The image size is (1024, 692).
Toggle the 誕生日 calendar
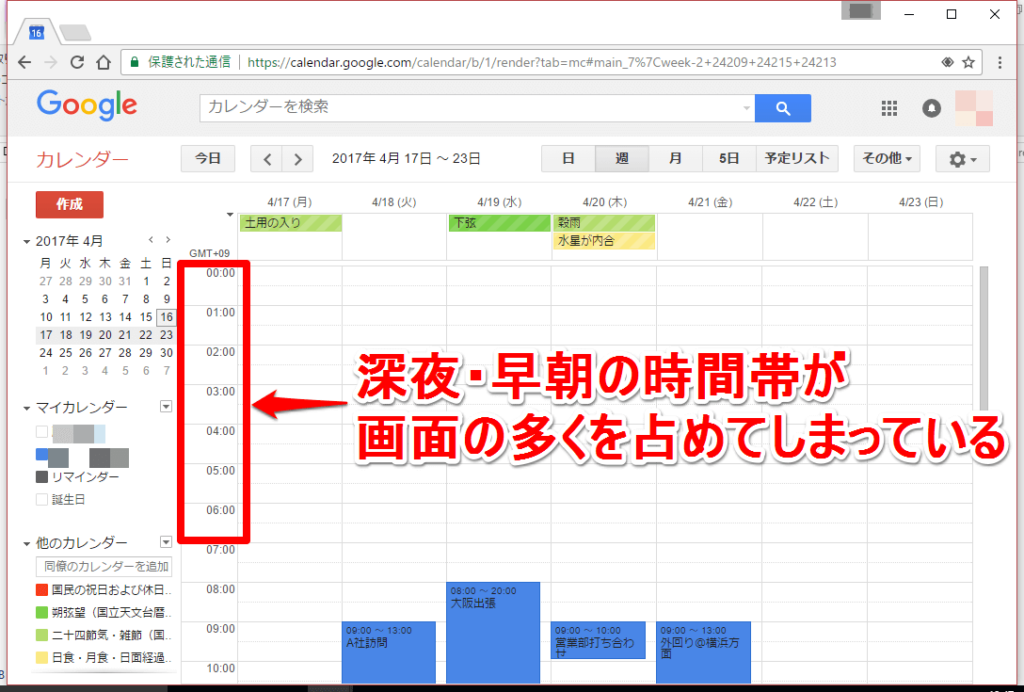click(x=42, y=499)
